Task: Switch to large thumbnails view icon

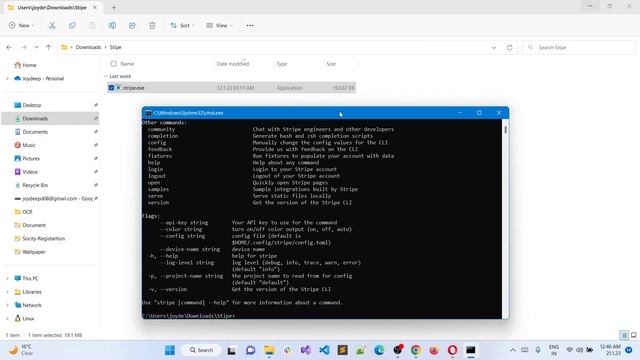Action: (x=633, y=335)
